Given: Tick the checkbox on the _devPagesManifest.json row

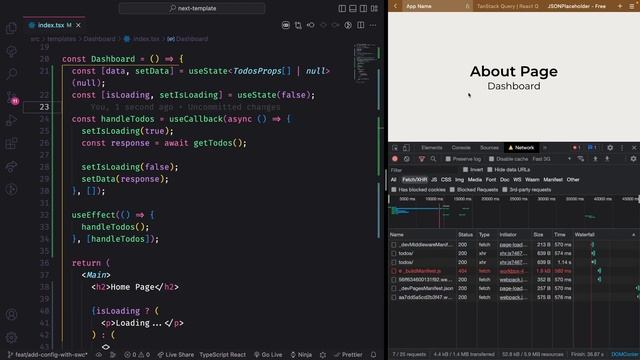Looking at the screenshot, I should pyautogui.click(x=394, y=289).
